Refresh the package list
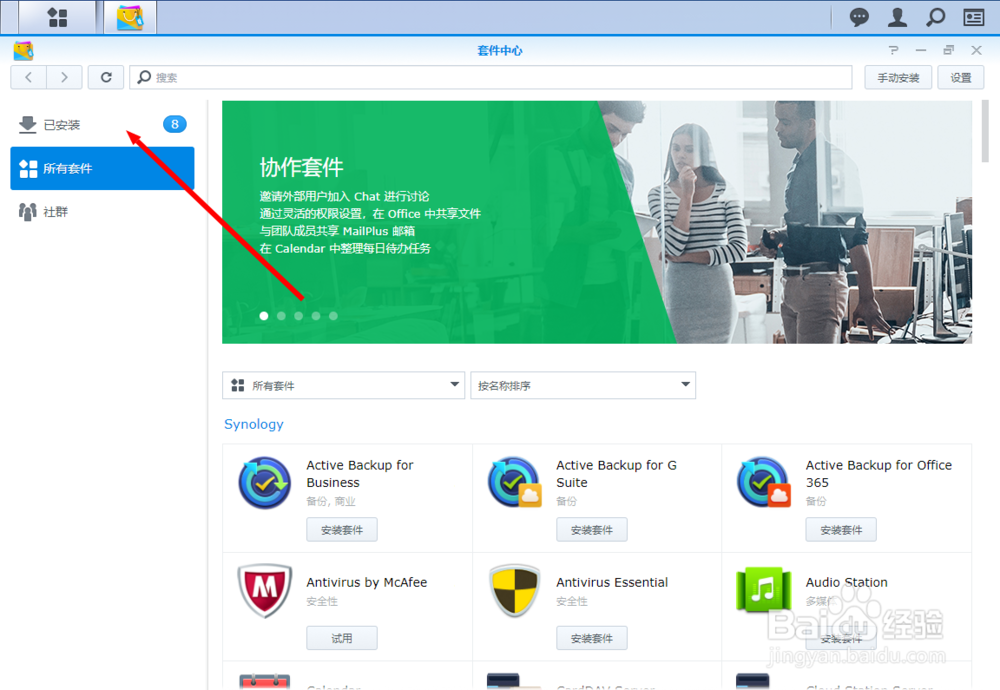This screenshot has height=690, width=1000. tap(105, 77)
